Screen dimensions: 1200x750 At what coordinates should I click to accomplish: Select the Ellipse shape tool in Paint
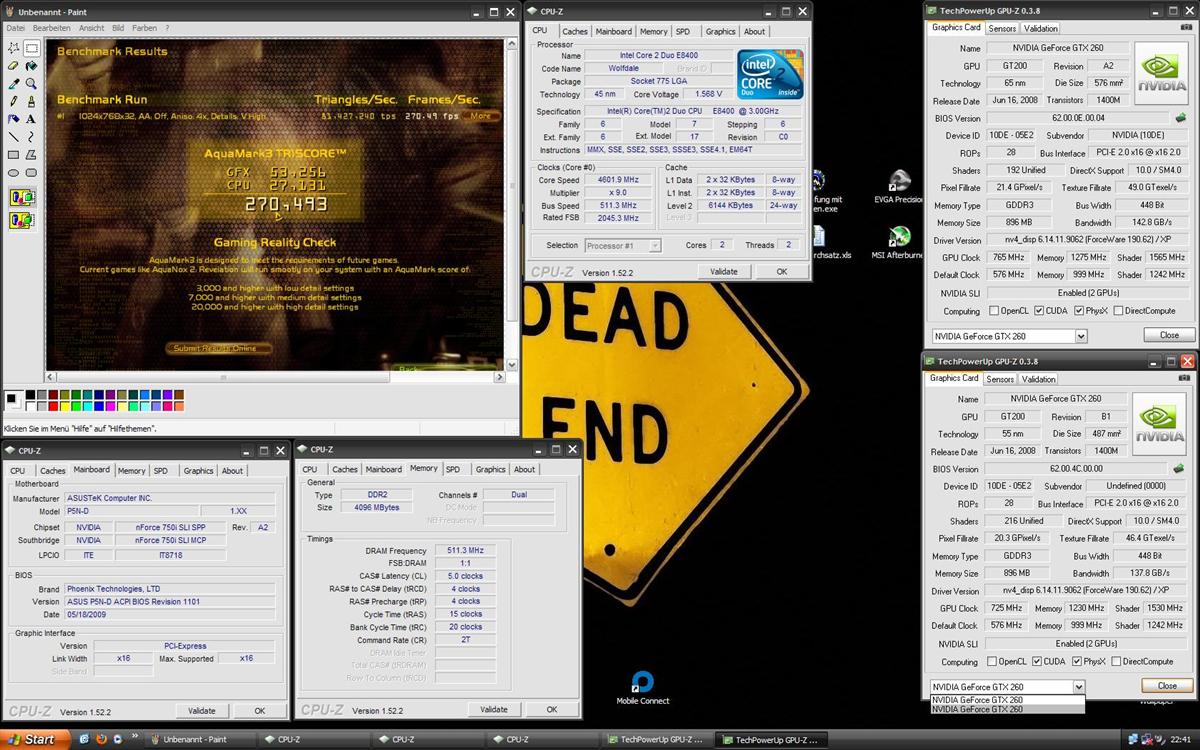point(14,172)
